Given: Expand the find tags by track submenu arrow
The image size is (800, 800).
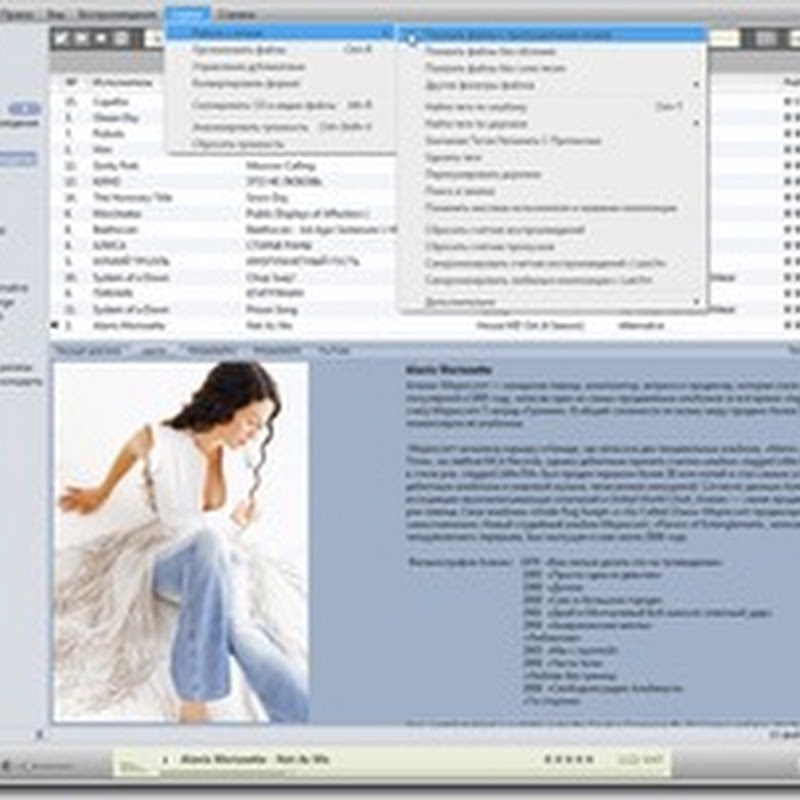Looking at the screenshot, I should (695, 124).
